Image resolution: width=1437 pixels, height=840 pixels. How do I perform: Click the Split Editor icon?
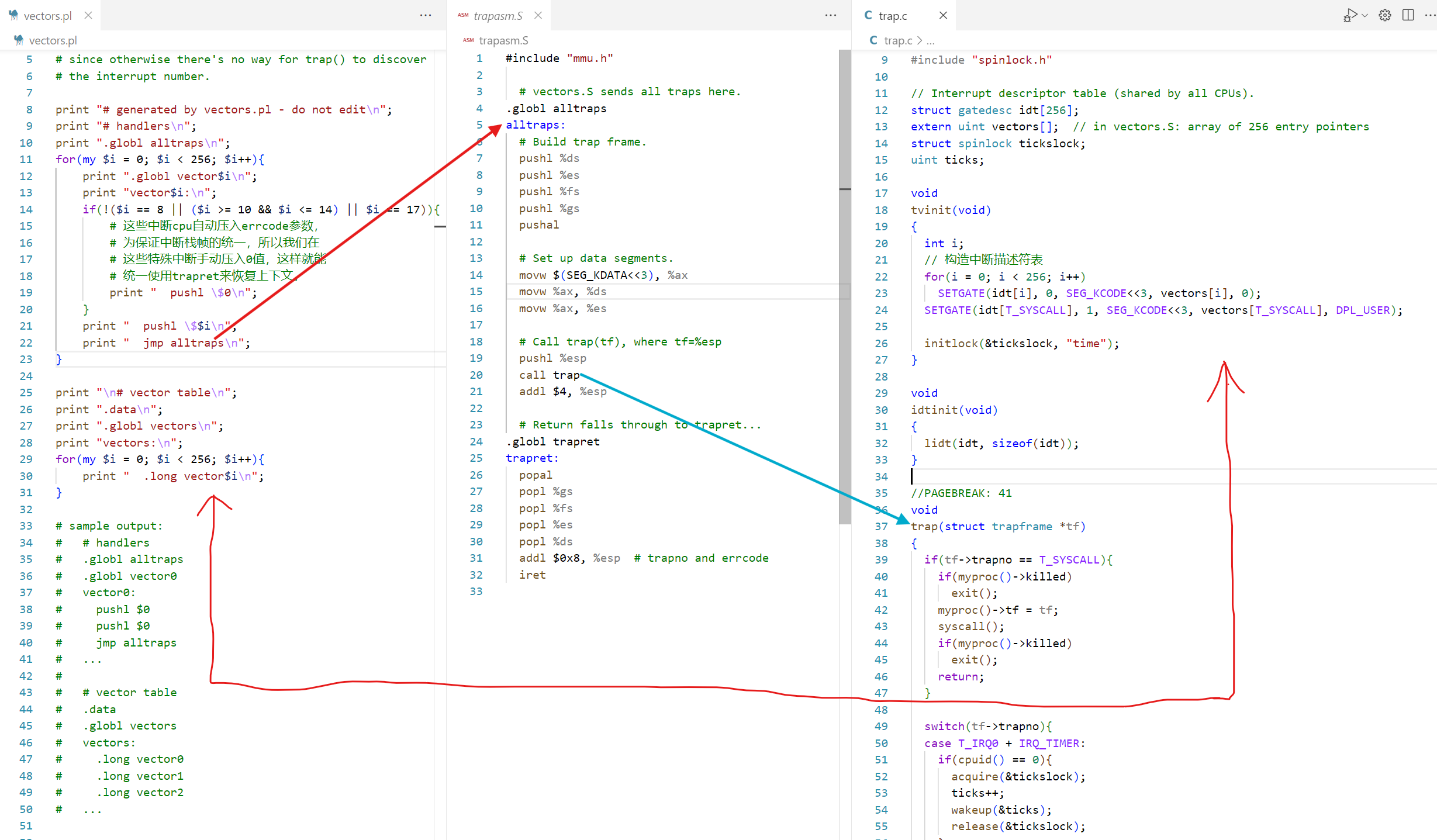point(1408,16)
